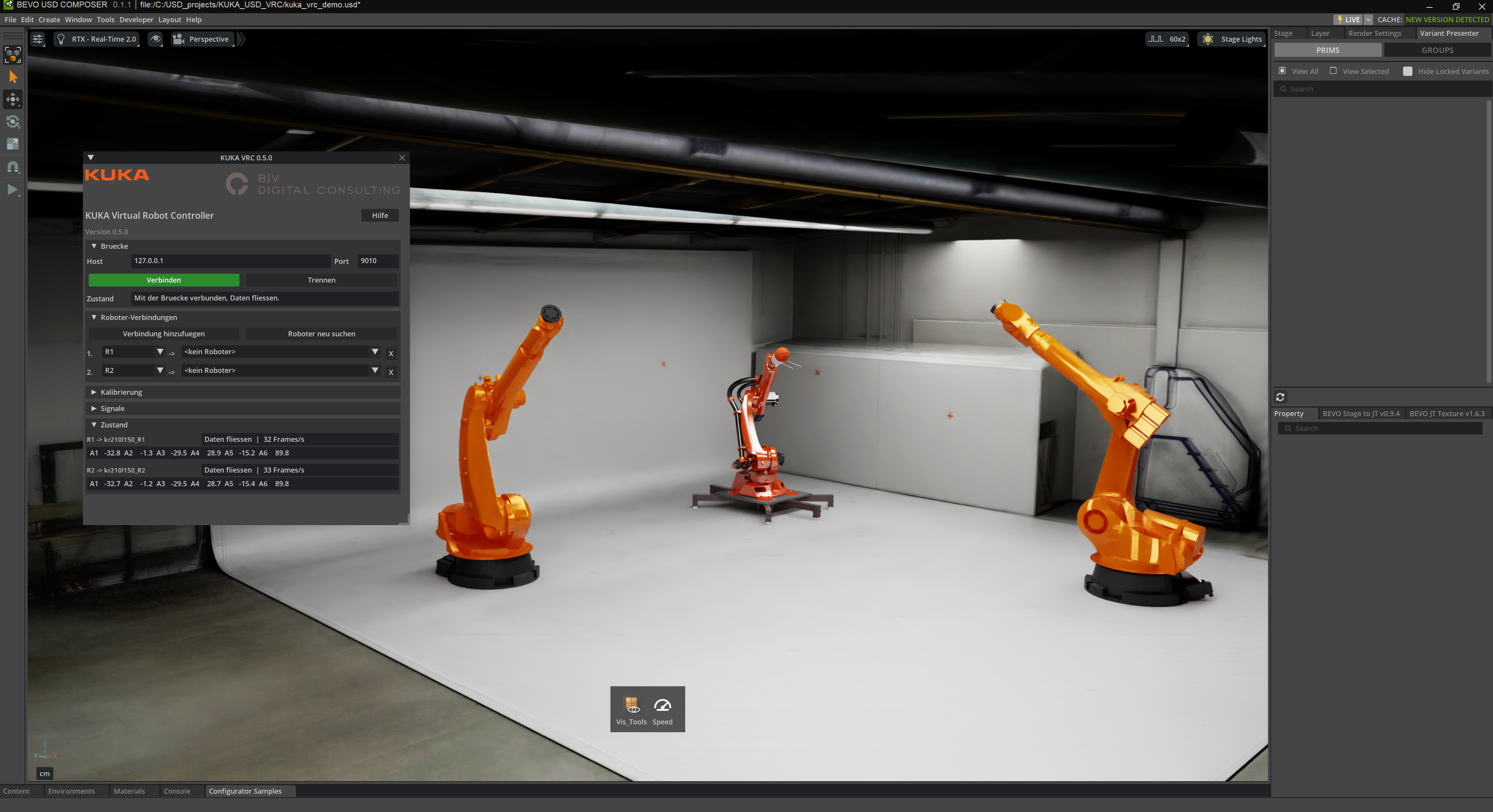Toggle the LIVE session button
The width and height of the screenshot is (1493, 812).
[1347, 20]
